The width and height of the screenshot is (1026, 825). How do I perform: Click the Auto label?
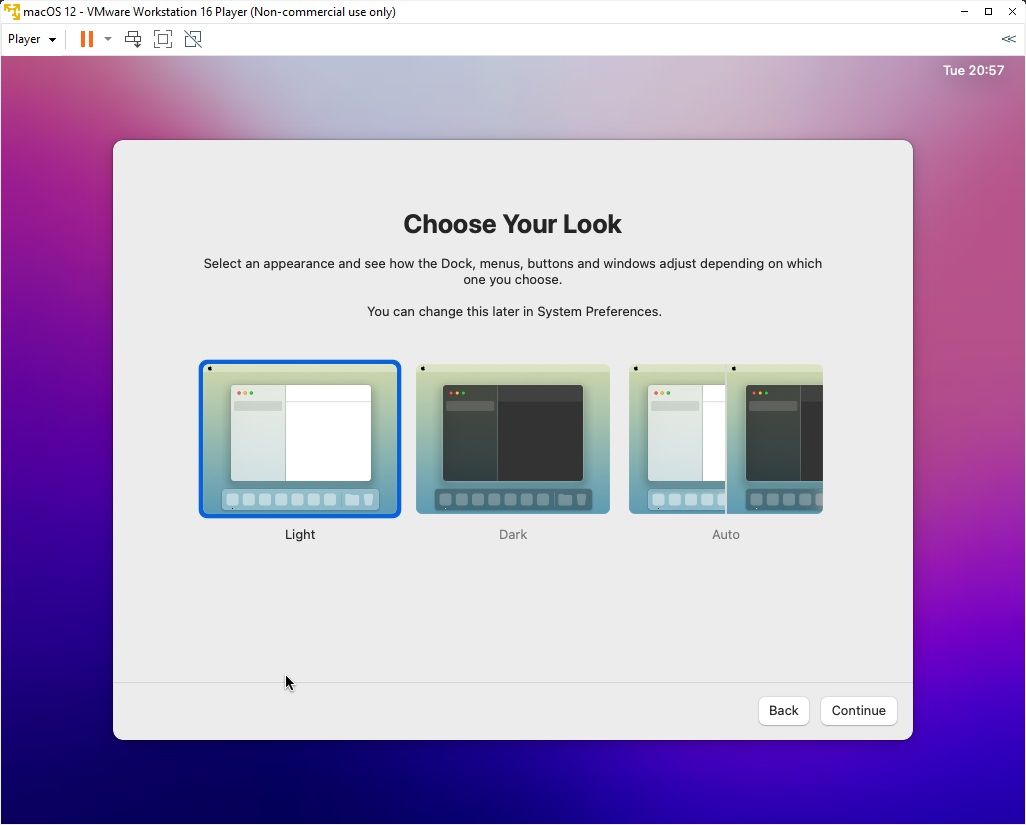point(726,535)
